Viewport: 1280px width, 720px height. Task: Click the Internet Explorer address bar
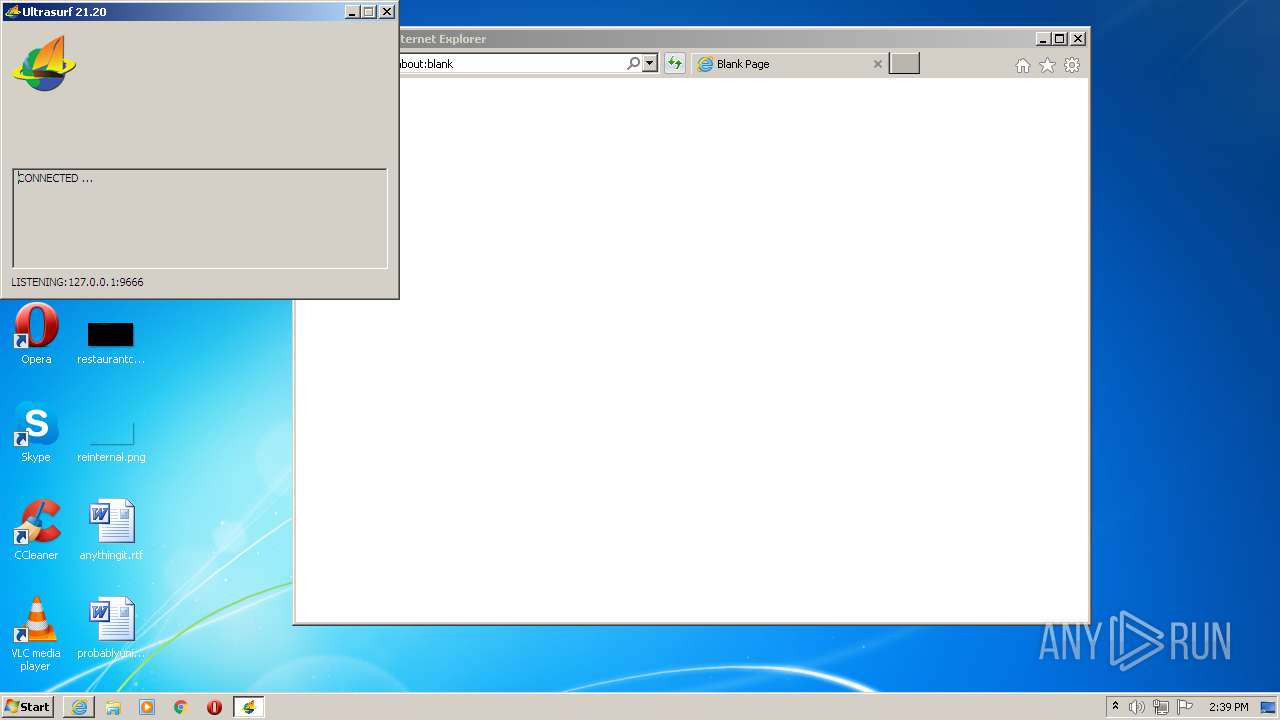tap(510, 64)
